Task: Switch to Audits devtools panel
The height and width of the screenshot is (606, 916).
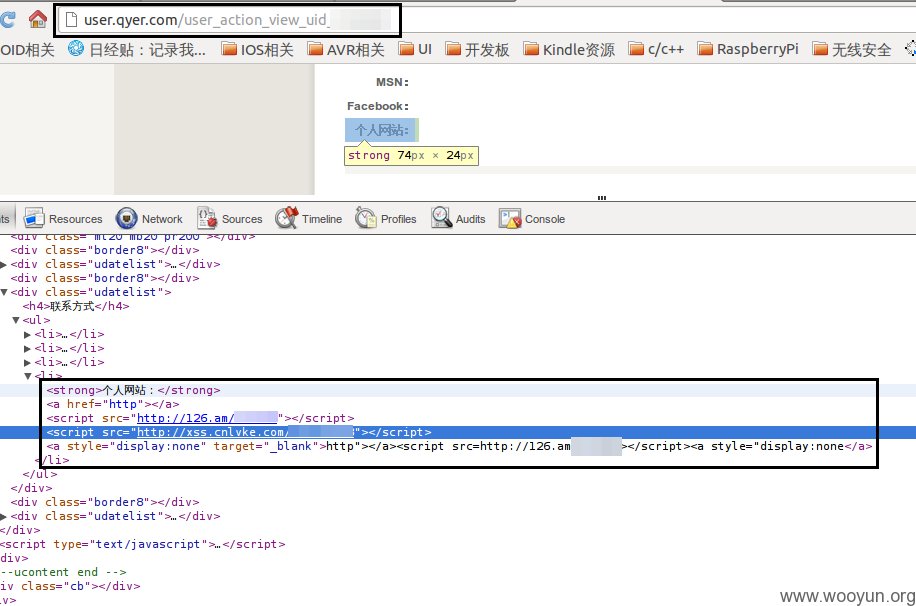Action: tap(459, 219)
